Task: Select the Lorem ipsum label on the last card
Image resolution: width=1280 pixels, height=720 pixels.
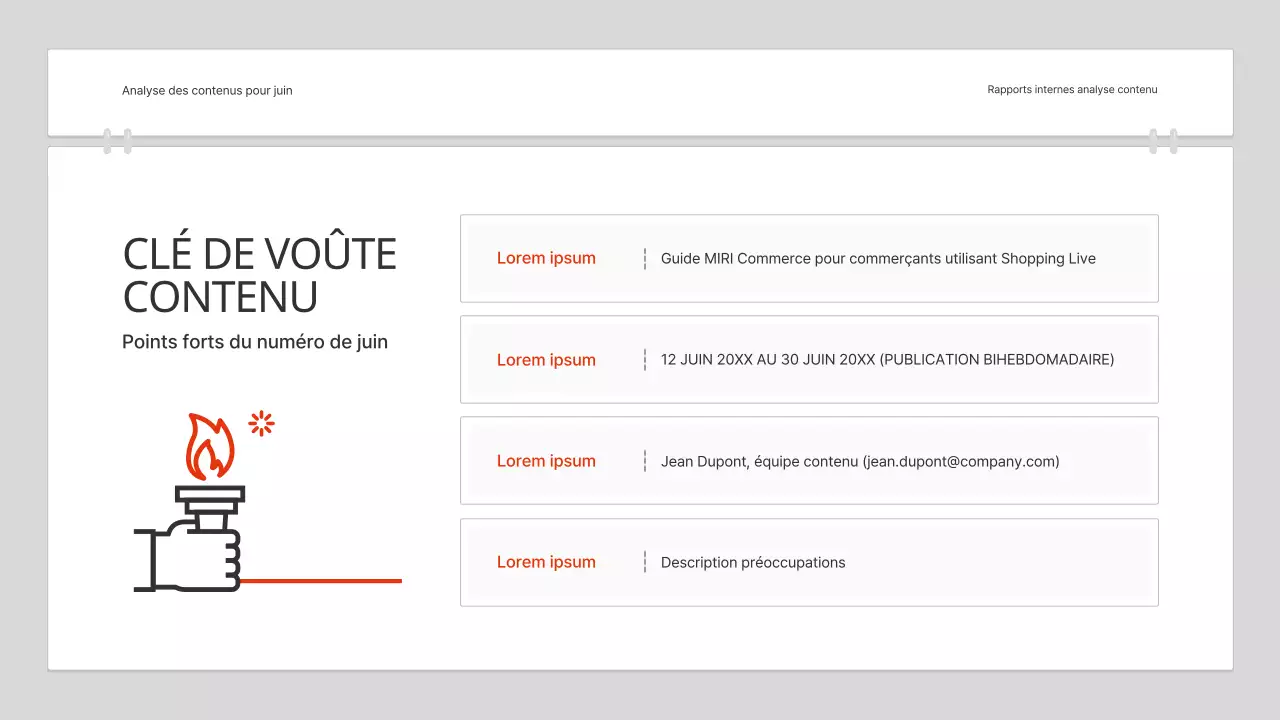Action: [x=546, y=562]
